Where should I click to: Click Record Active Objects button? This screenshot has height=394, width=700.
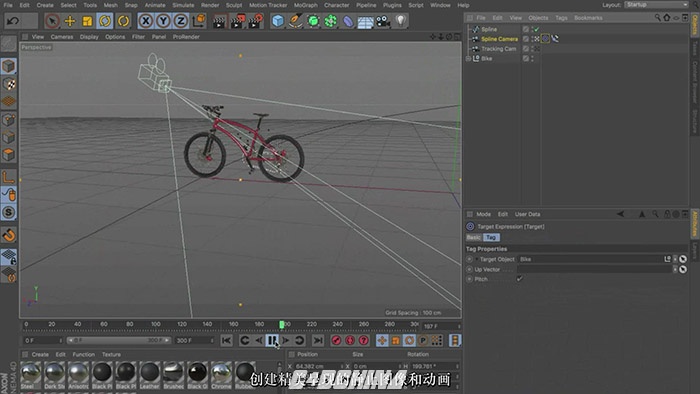pyautogui.click(x=336, y=340)
